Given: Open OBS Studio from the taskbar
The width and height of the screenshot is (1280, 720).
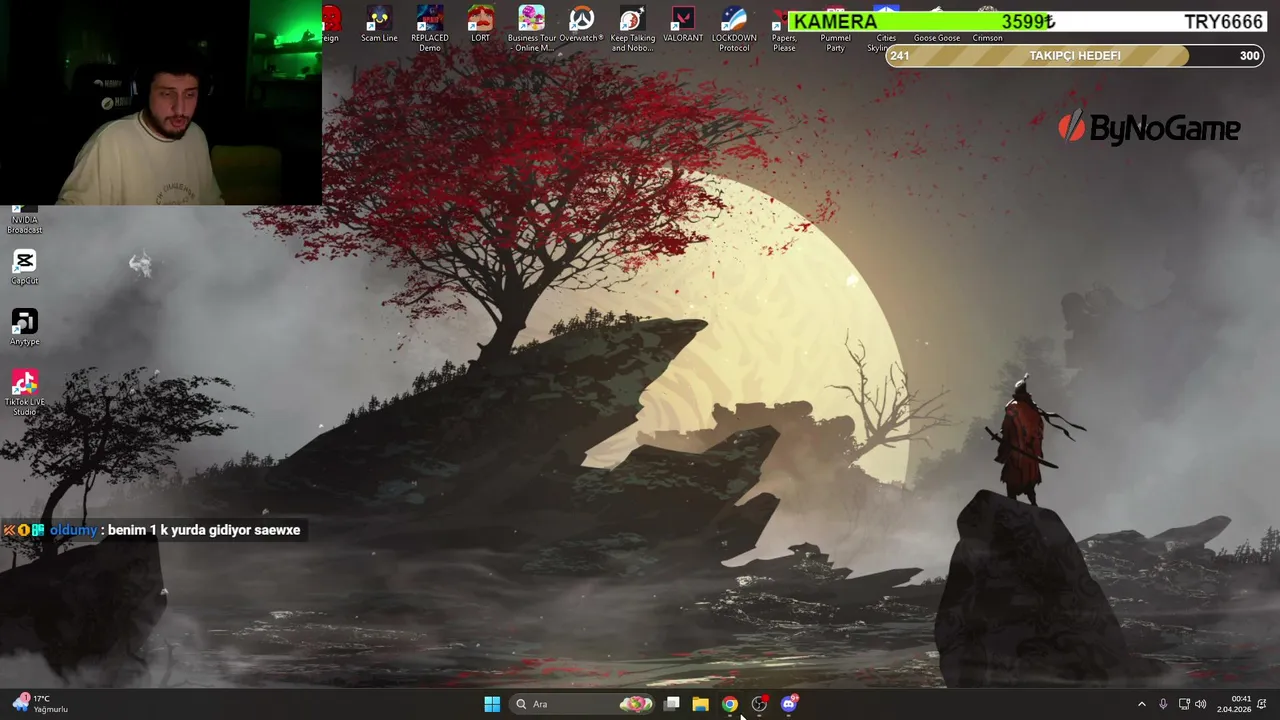Looking at the screenshot, I should [x=759, y=704].
